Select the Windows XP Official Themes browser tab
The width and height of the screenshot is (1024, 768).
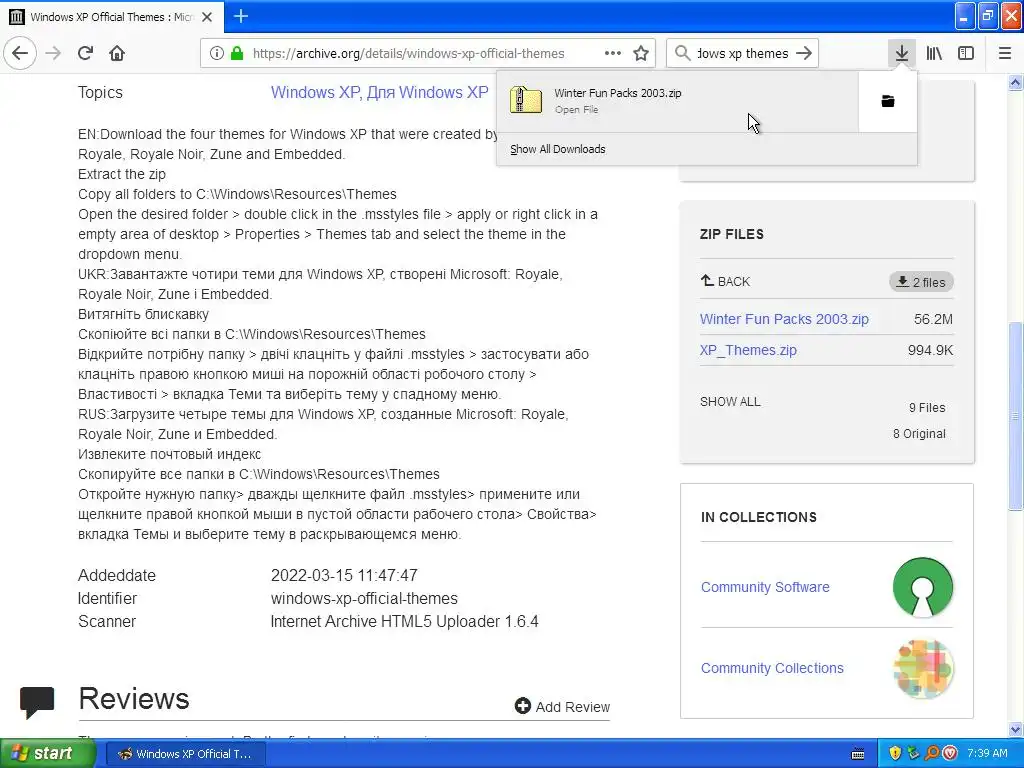click(x=112, y=17)
